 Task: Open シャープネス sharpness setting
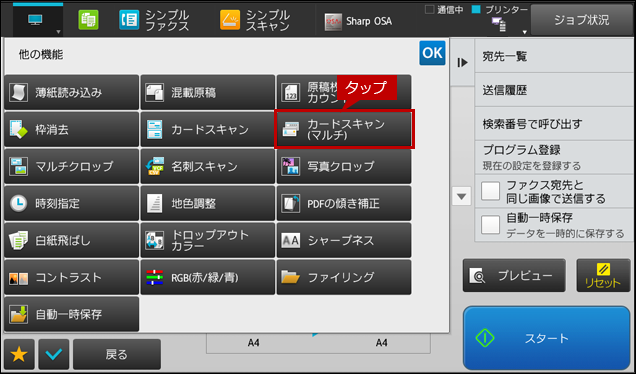coord(344,241)
